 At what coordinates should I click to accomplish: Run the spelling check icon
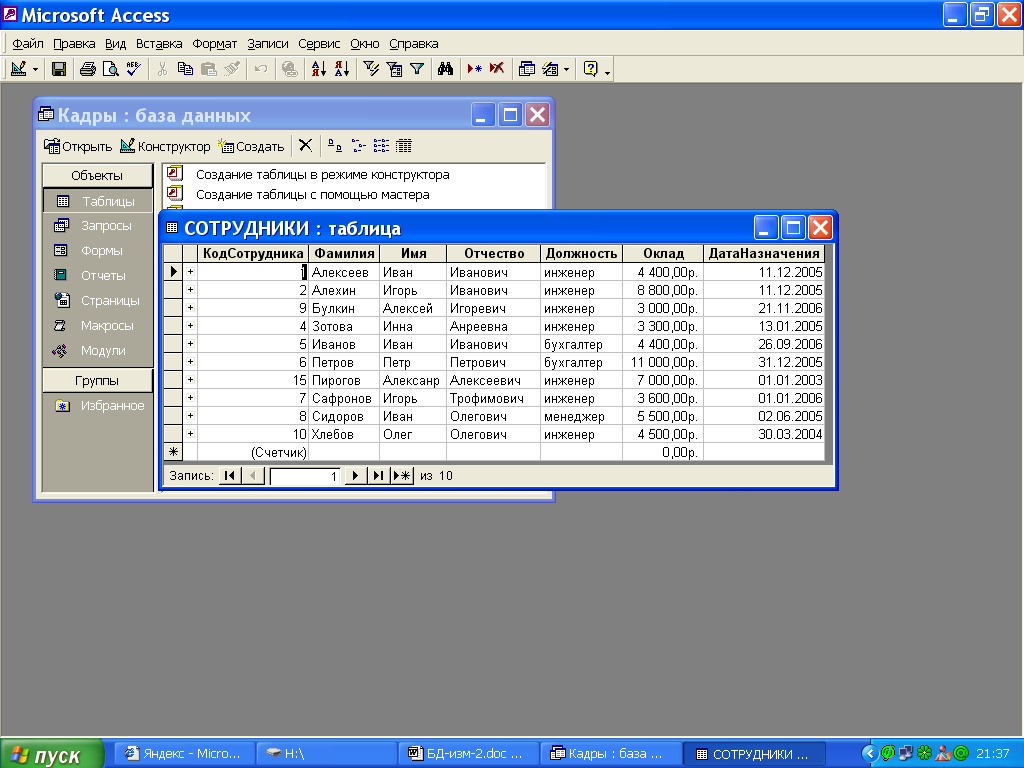(134, 69)
